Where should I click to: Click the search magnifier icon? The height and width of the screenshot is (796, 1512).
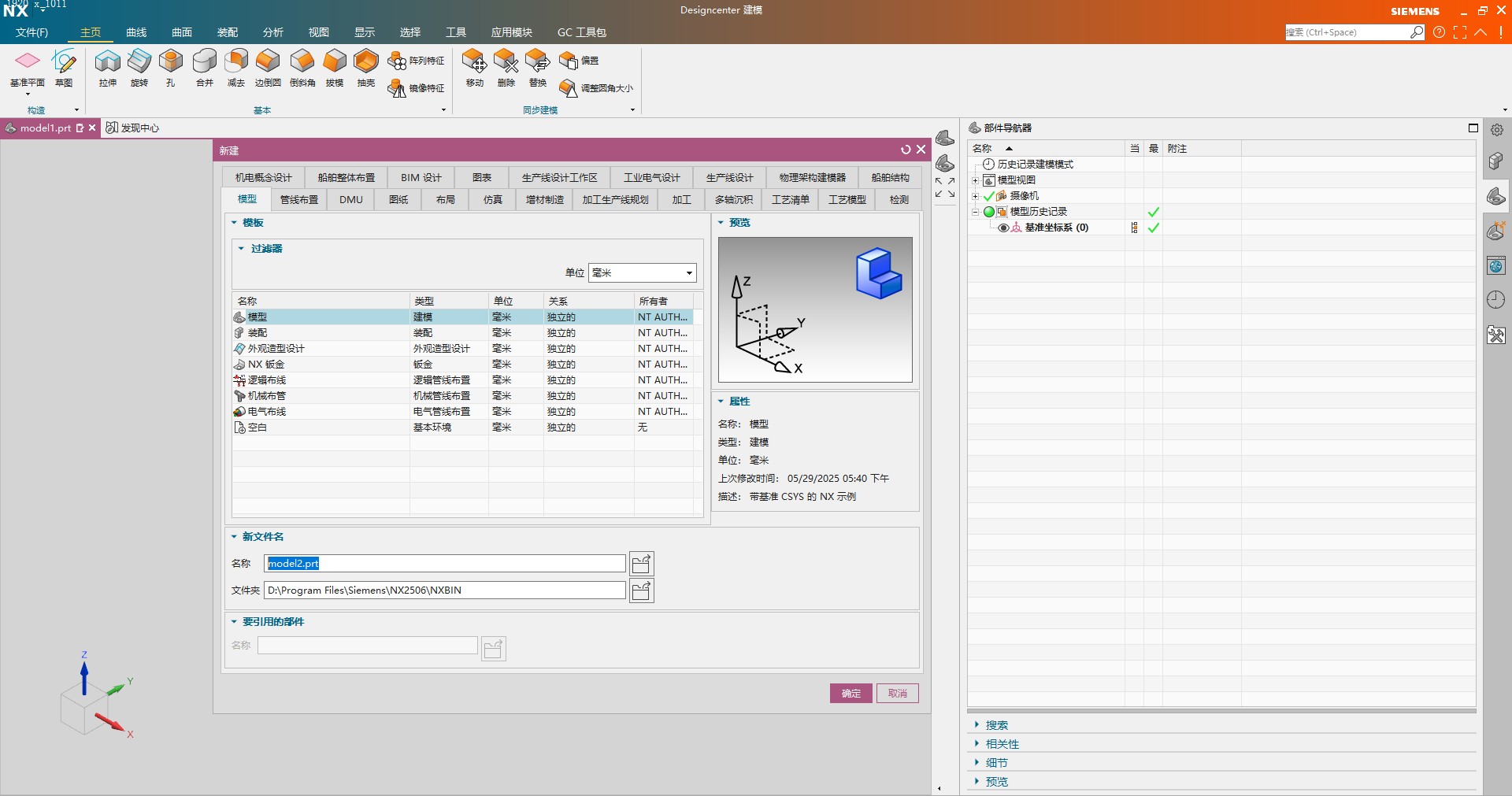click(1417, 32)
